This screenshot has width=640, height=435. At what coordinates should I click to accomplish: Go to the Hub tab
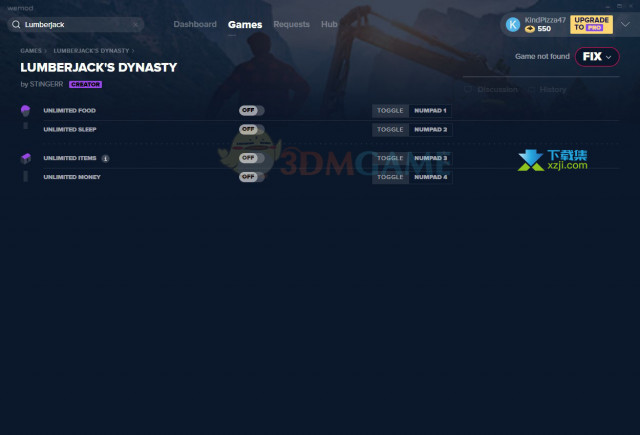point(329,24)
